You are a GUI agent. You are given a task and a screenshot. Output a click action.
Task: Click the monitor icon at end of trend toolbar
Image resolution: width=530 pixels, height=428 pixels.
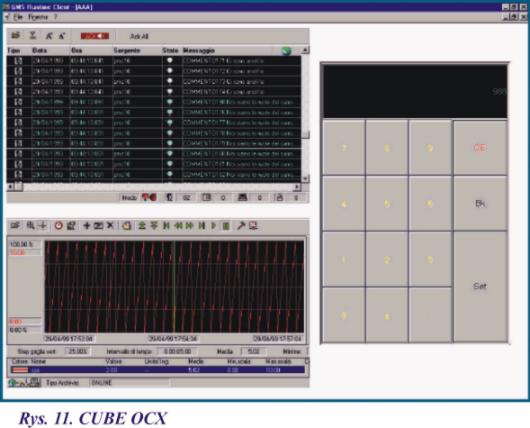[254, 225]
